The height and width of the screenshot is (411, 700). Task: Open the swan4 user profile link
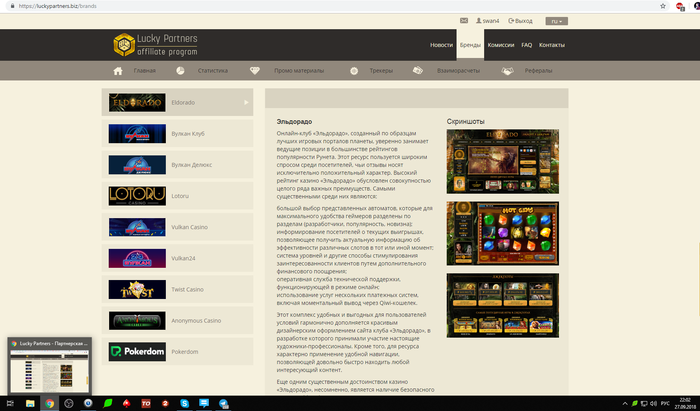click(490, 20)
